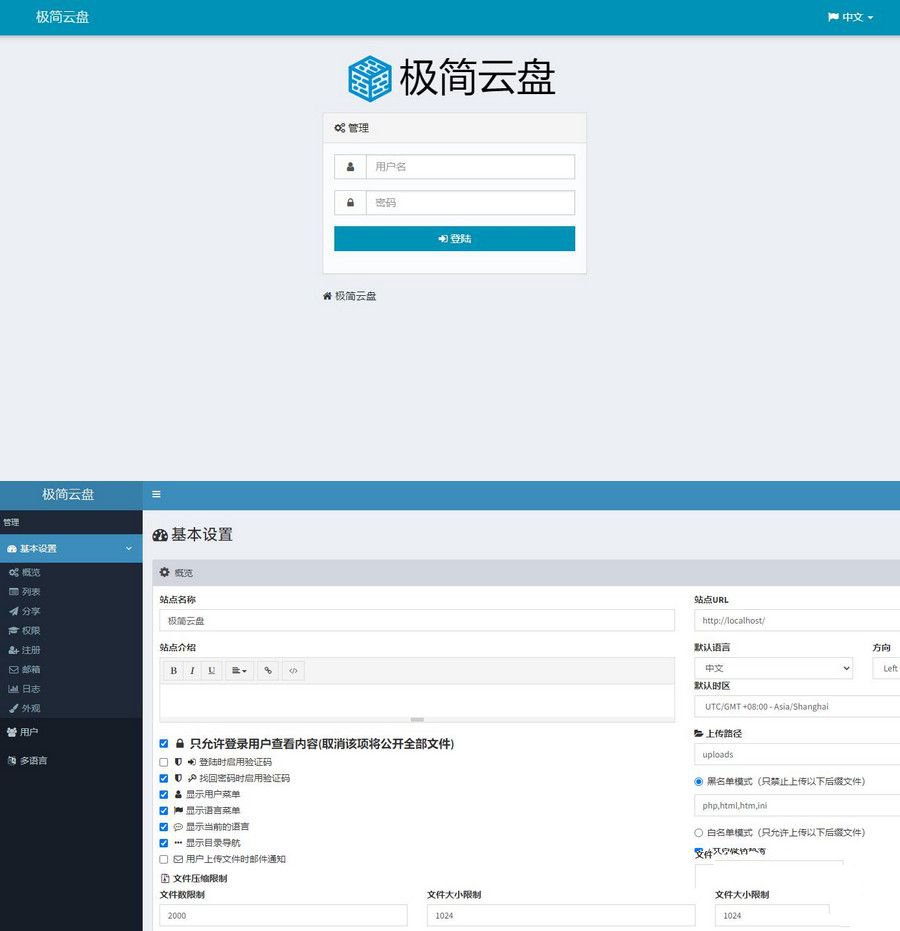Enable the 登陆时启用验证码 checkbox
The height and width of the screenshot is (931, 900).
[x=163, y=762]
